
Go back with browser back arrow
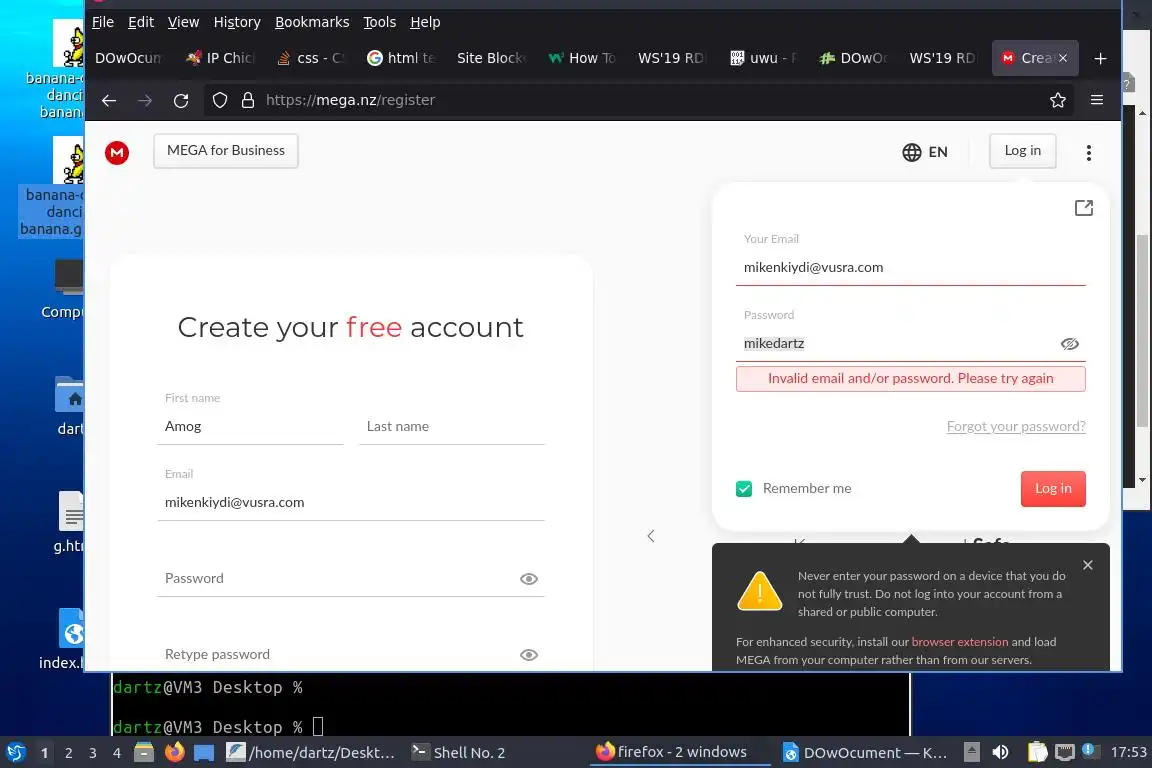[x=109, y=101]
